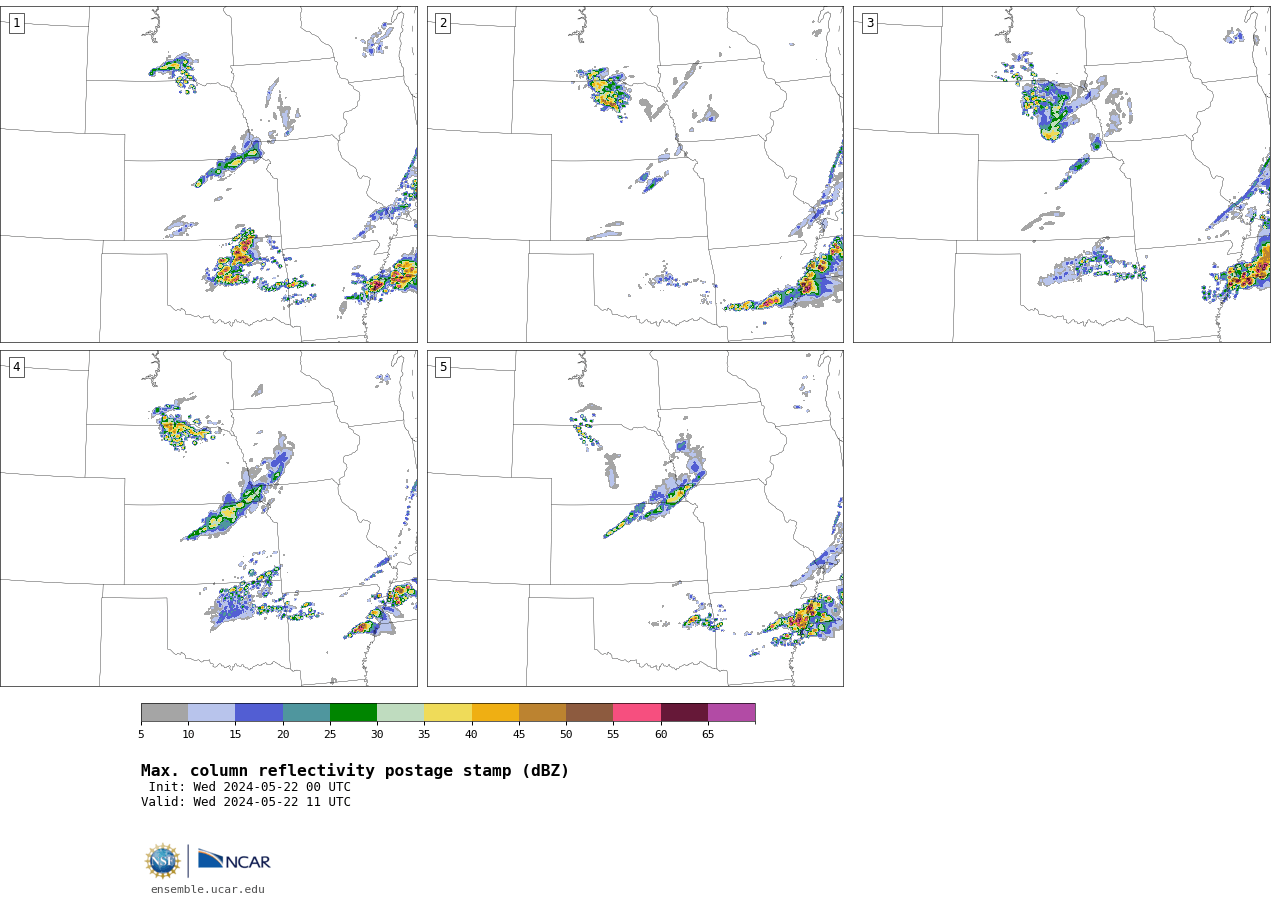The image size is (1280, 901).
Task: Click the panel number 4 label
Action: coord(16,367)
